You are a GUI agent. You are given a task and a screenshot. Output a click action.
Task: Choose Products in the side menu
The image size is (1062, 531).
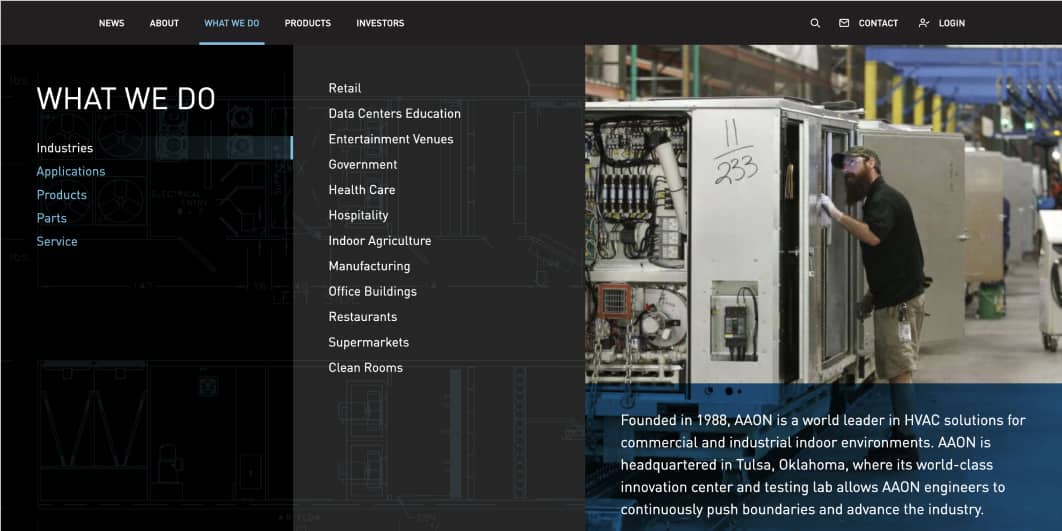[62, 194]
